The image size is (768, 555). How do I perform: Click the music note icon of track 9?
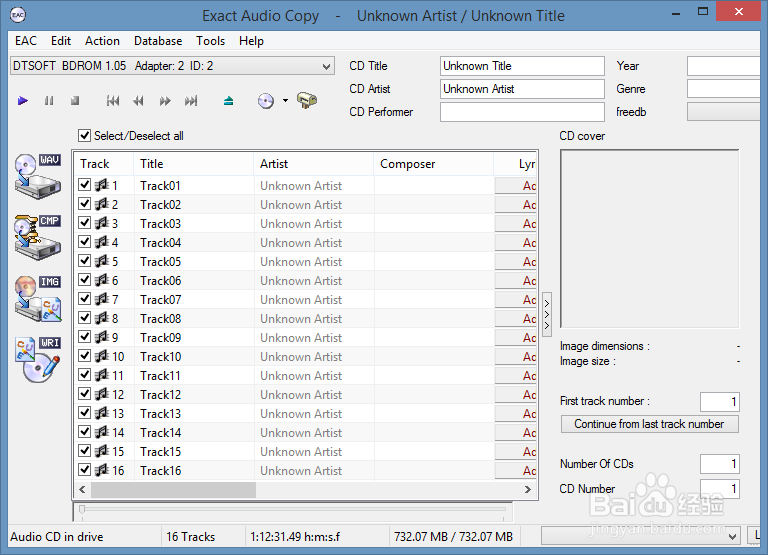tap(101, 337)
